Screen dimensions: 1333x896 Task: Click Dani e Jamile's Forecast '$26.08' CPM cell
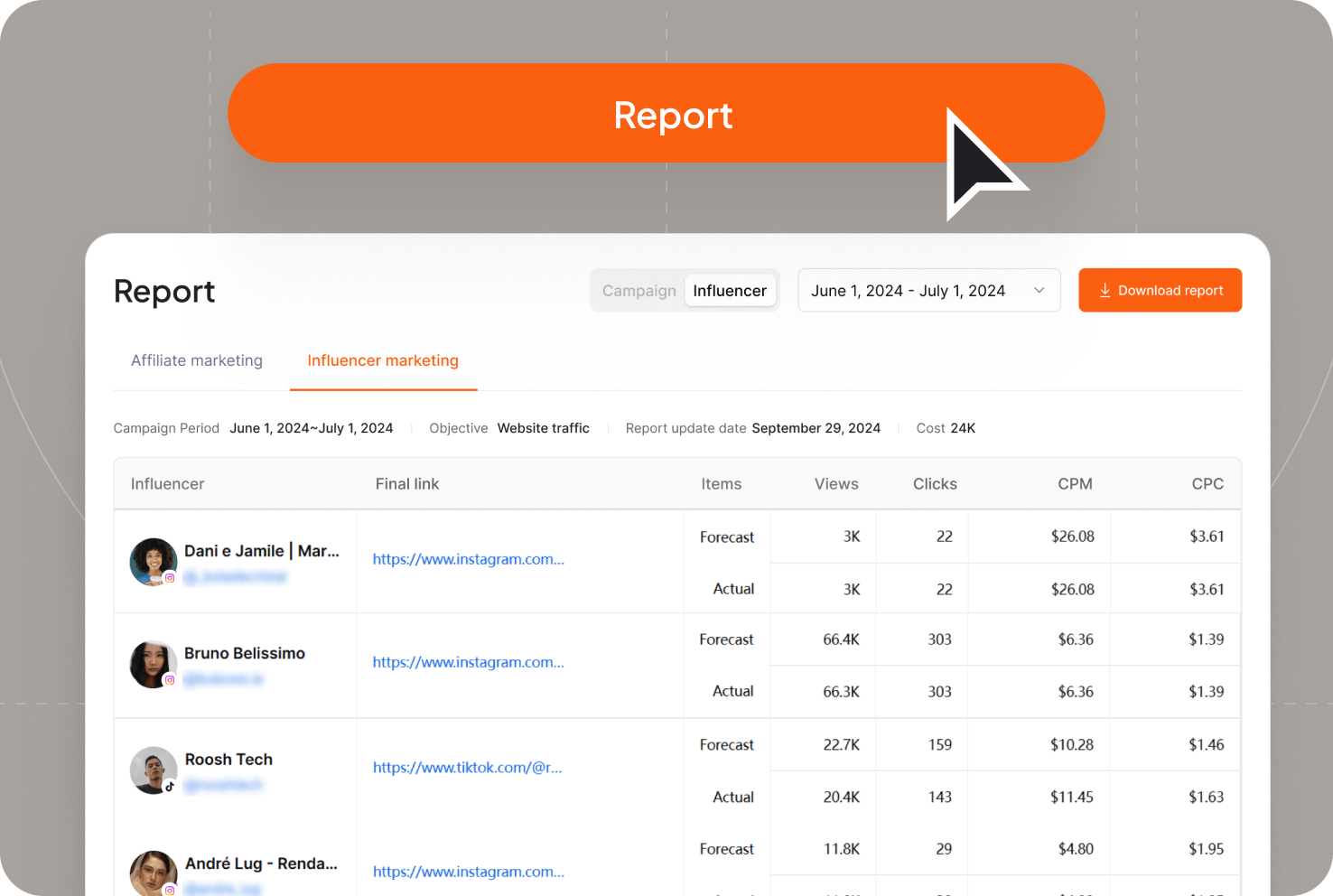(x=1073, y=537)
